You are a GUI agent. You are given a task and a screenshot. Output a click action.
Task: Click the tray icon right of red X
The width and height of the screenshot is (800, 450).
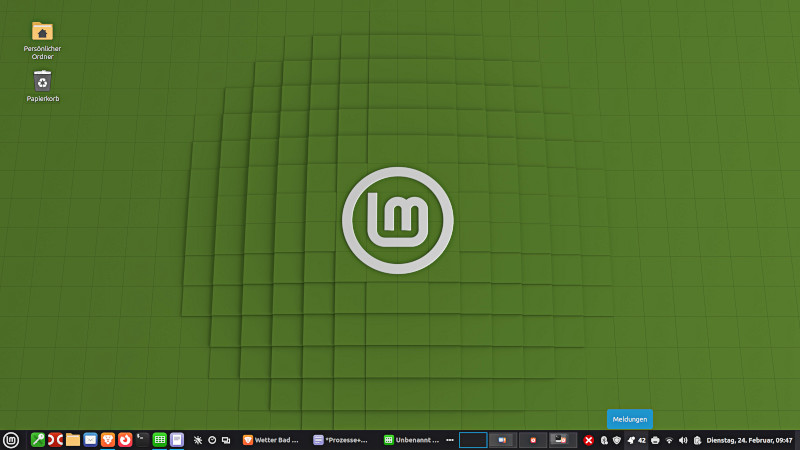click(x=604, y=440)
